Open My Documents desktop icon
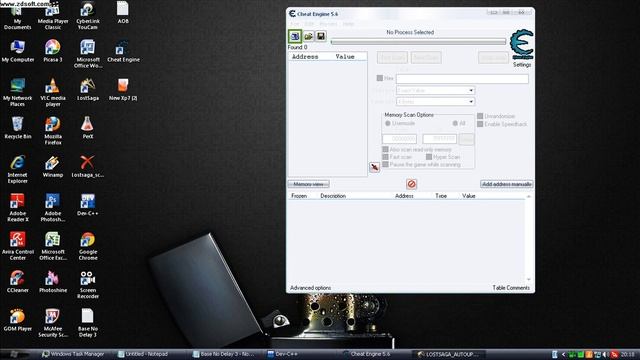This screenshot has height=360, width=640. pos(17,16)
